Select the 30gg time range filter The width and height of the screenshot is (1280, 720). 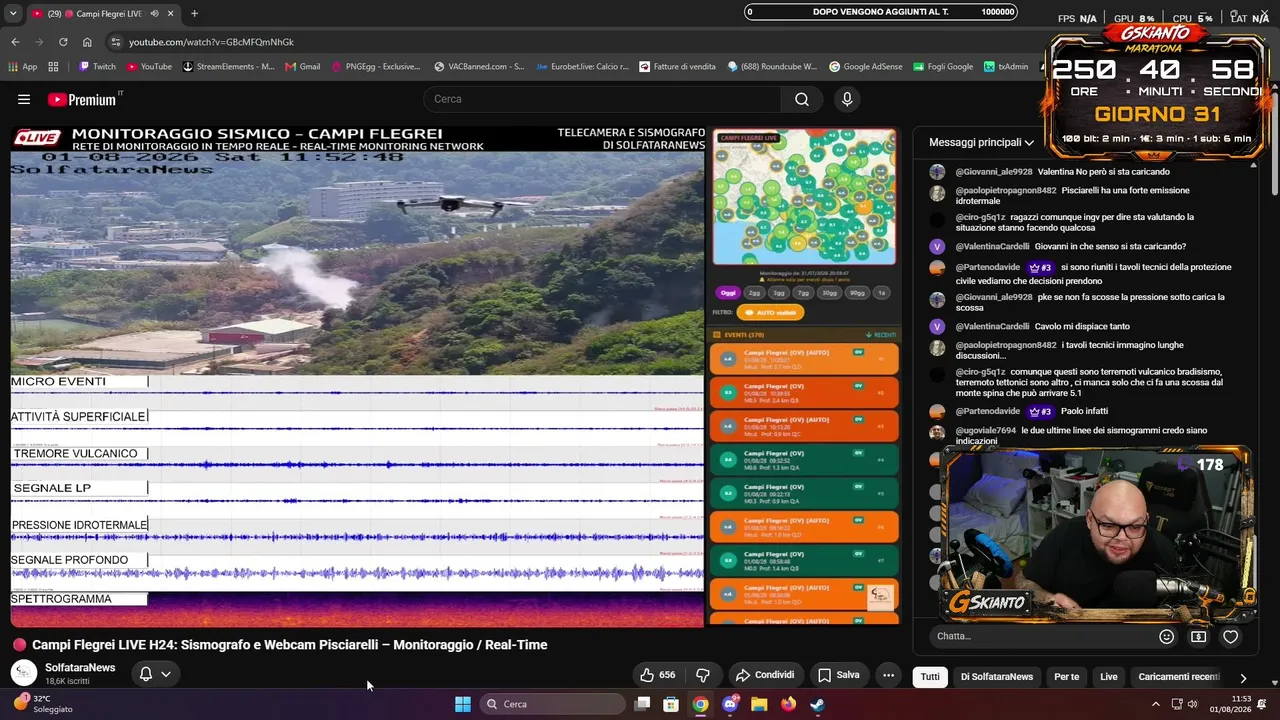pyautogui.click(x=829, y=293)
